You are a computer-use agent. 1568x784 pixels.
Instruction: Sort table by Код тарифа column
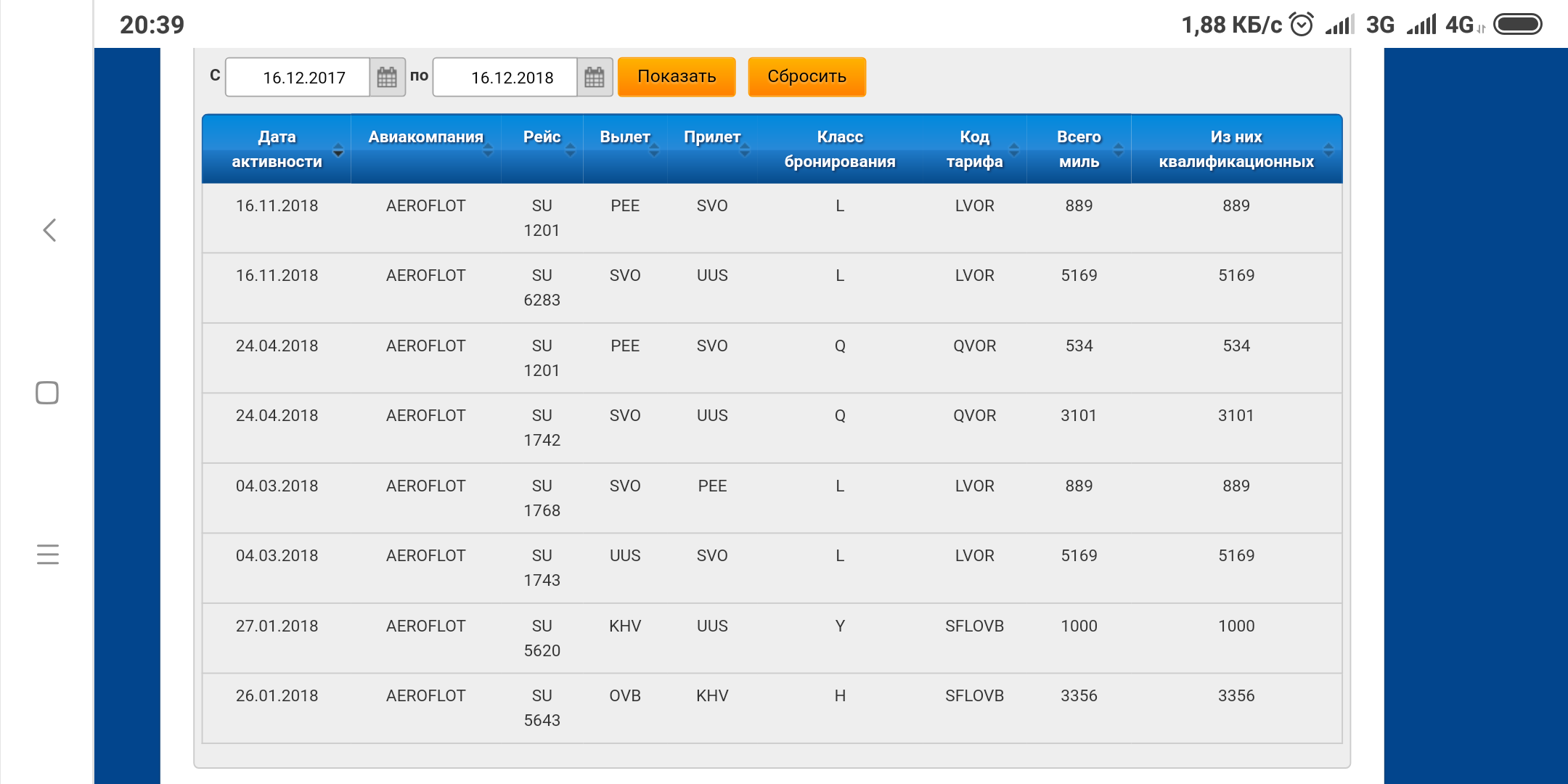(975, 149)
